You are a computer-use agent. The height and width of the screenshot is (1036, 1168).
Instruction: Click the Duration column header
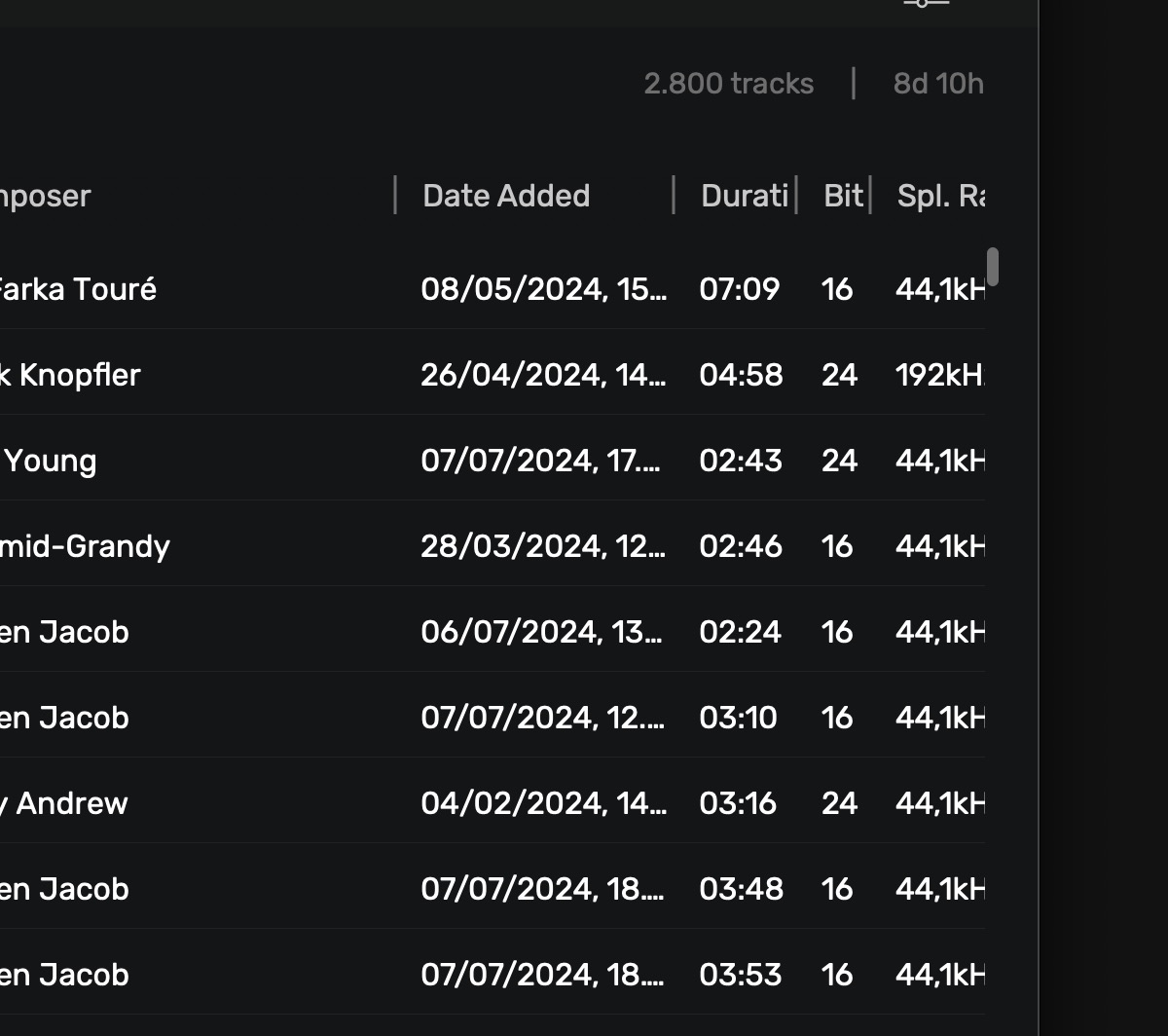click(744, 196)
